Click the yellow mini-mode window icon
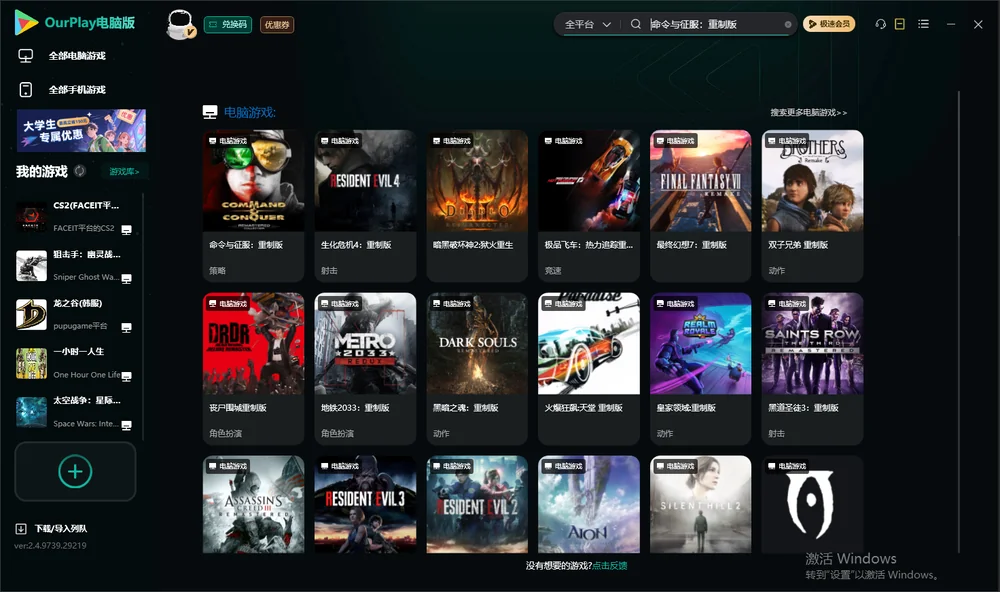 (899, 24)
